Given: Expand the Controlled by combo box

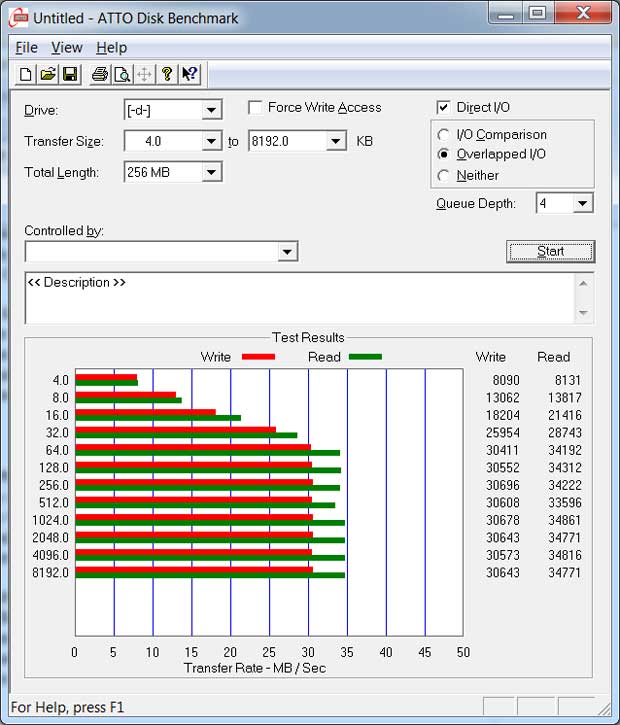Looking at the screenshot, I should click(288, 252).
